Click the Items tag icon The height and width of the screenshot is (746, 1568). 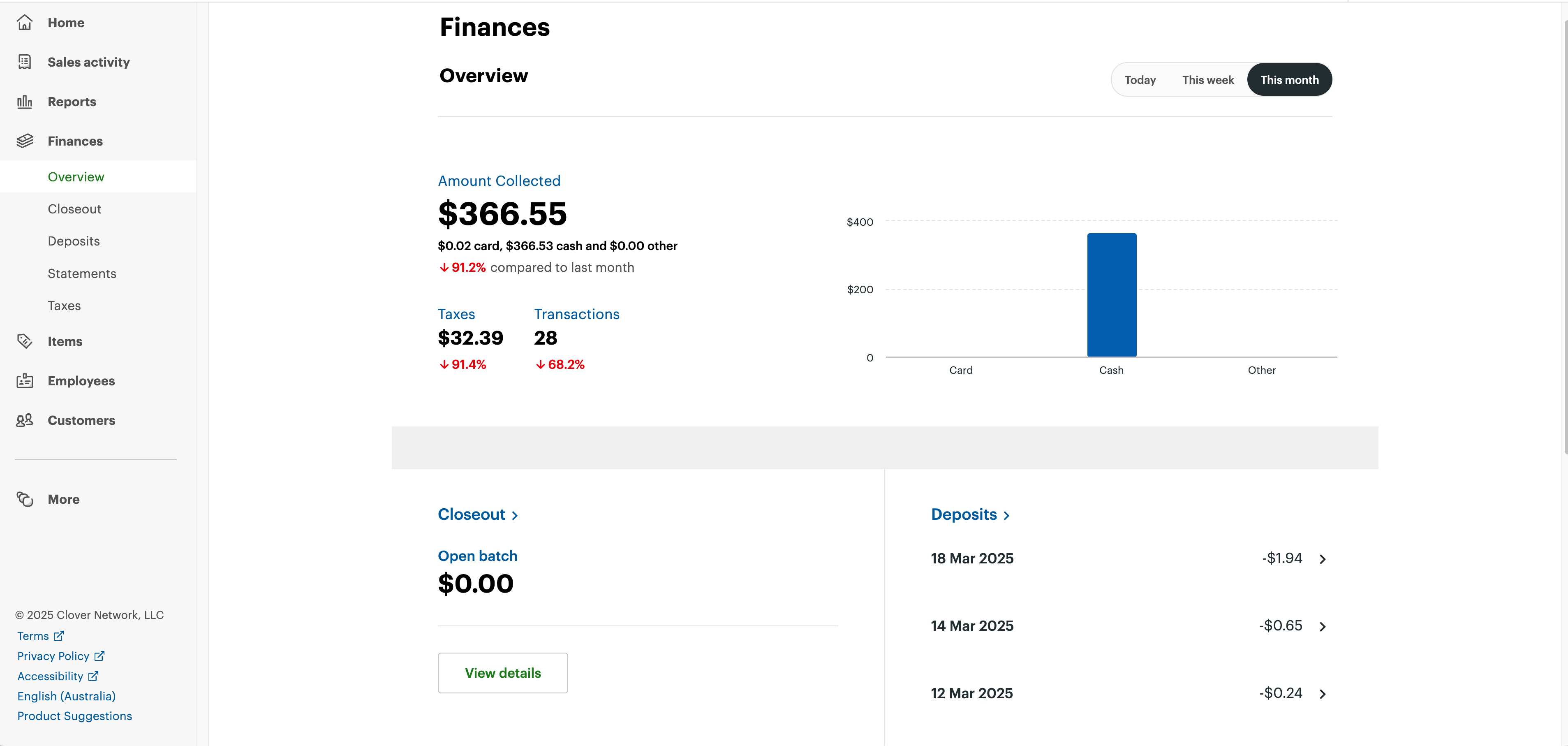24,342
